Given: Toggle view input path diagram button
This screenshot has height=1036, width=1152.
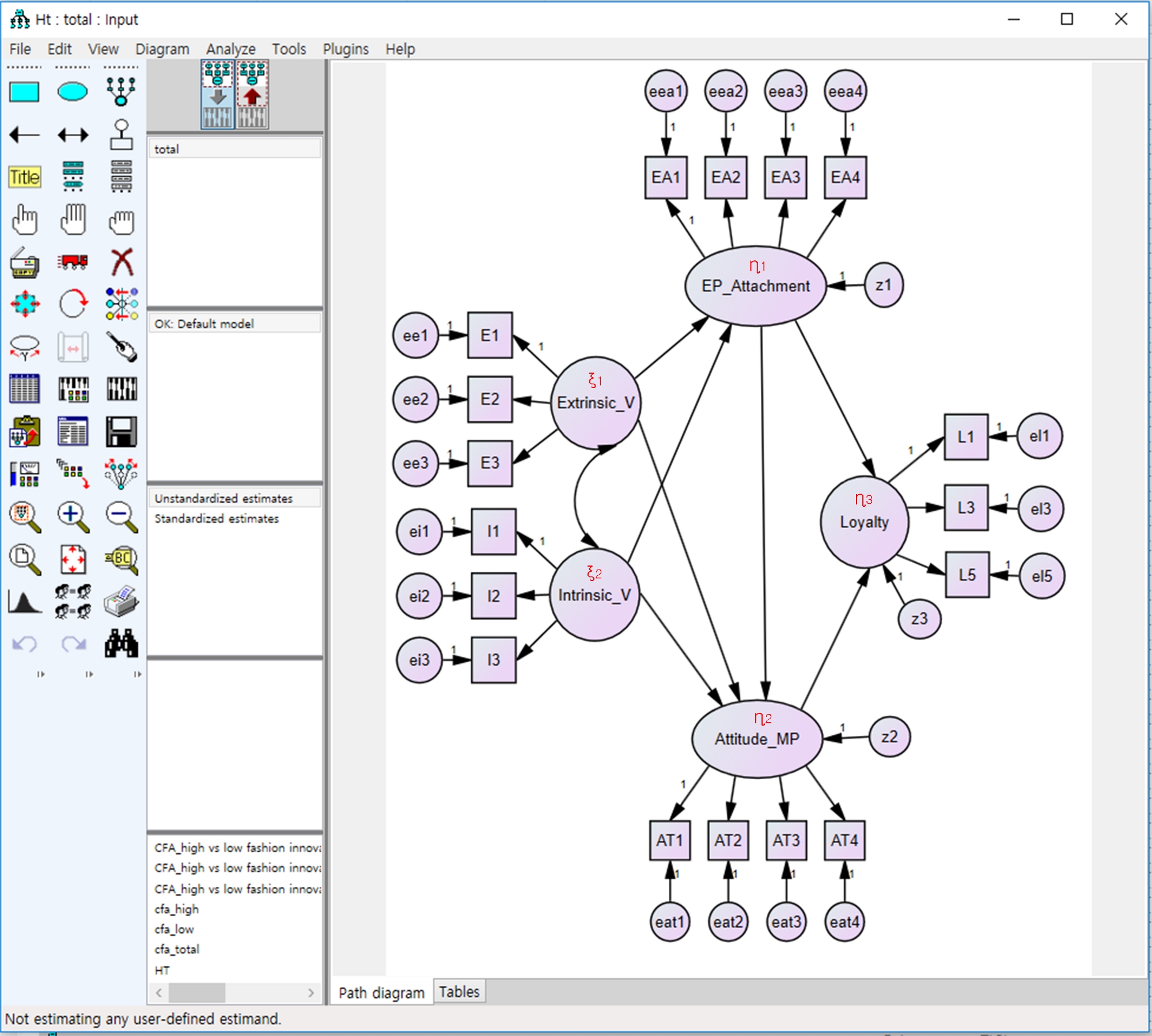Looking at the screenshot, I should pyautogui.click(x=218, y=95).
